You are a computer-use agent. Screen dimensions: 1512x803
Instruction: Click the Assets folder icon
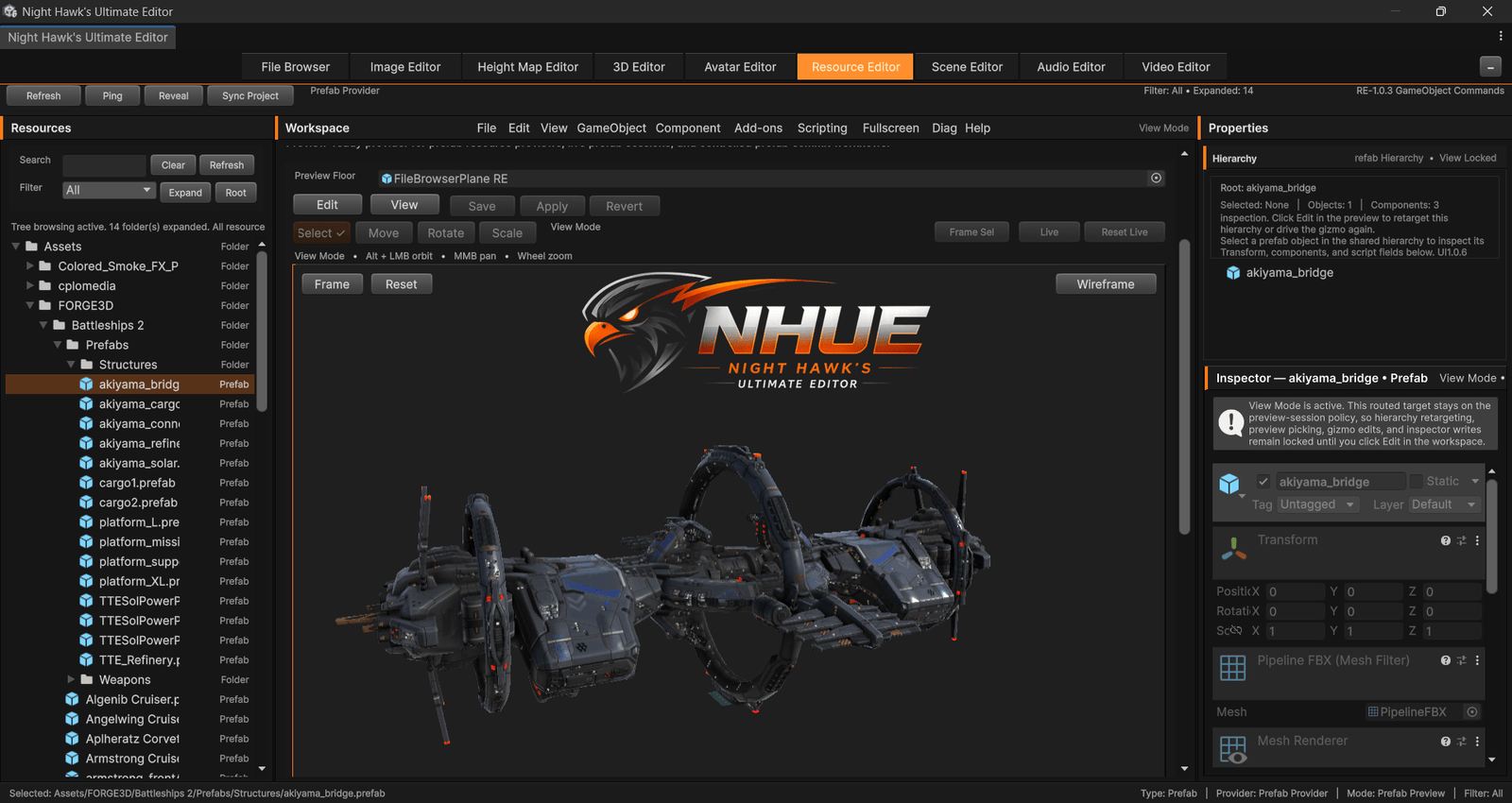pos(31,247)
